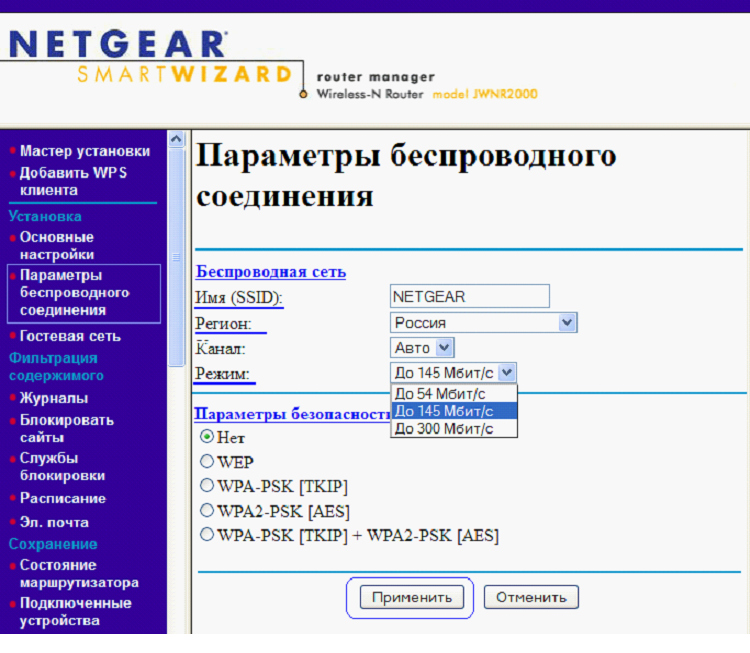The height and width of the screenshot is (653, 750).
Task: Click the model JWNR2000 text
Action: [x=485, y=94]
